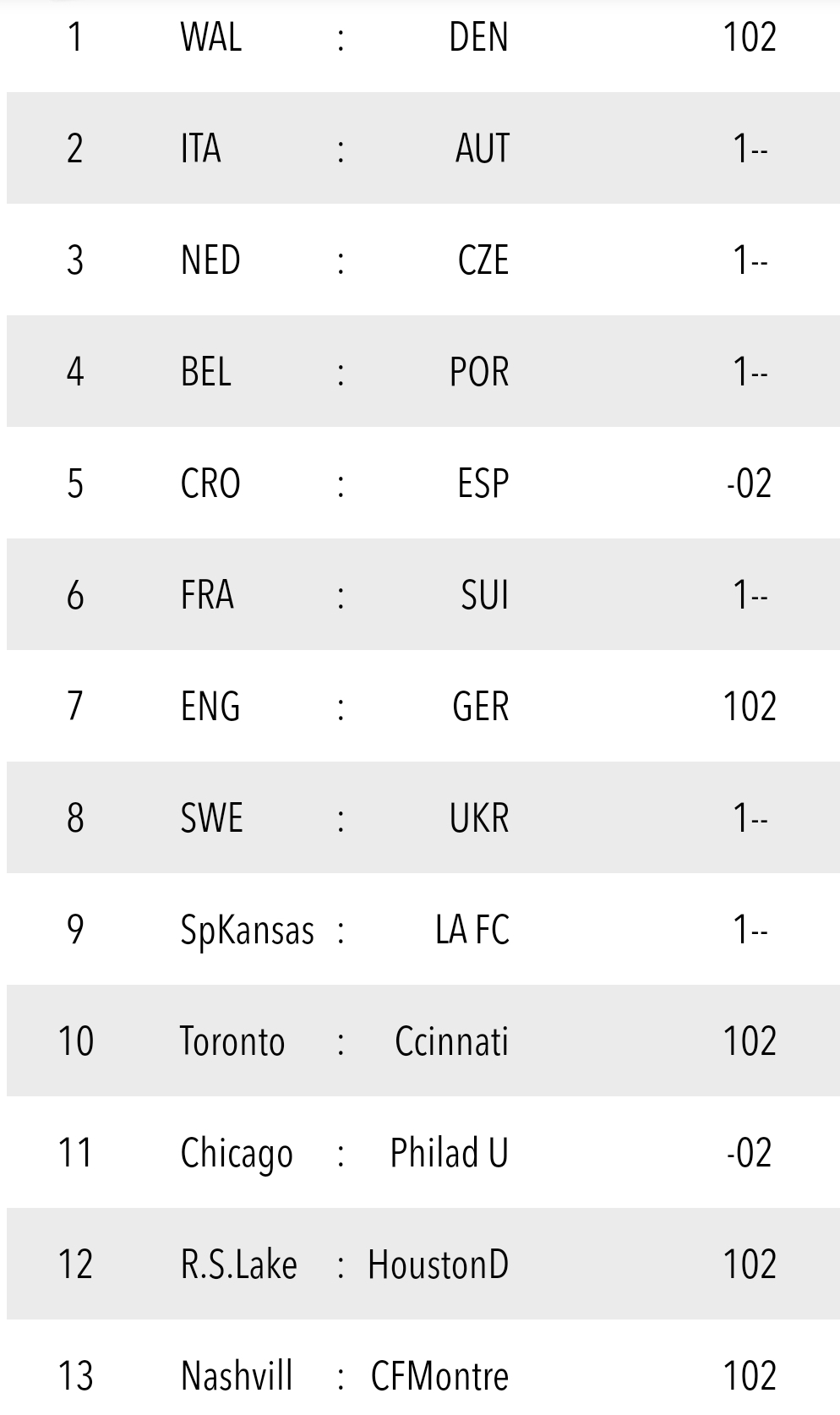
Task: Open the ITA versus AUT row
Action: click(x=423, y=148)
